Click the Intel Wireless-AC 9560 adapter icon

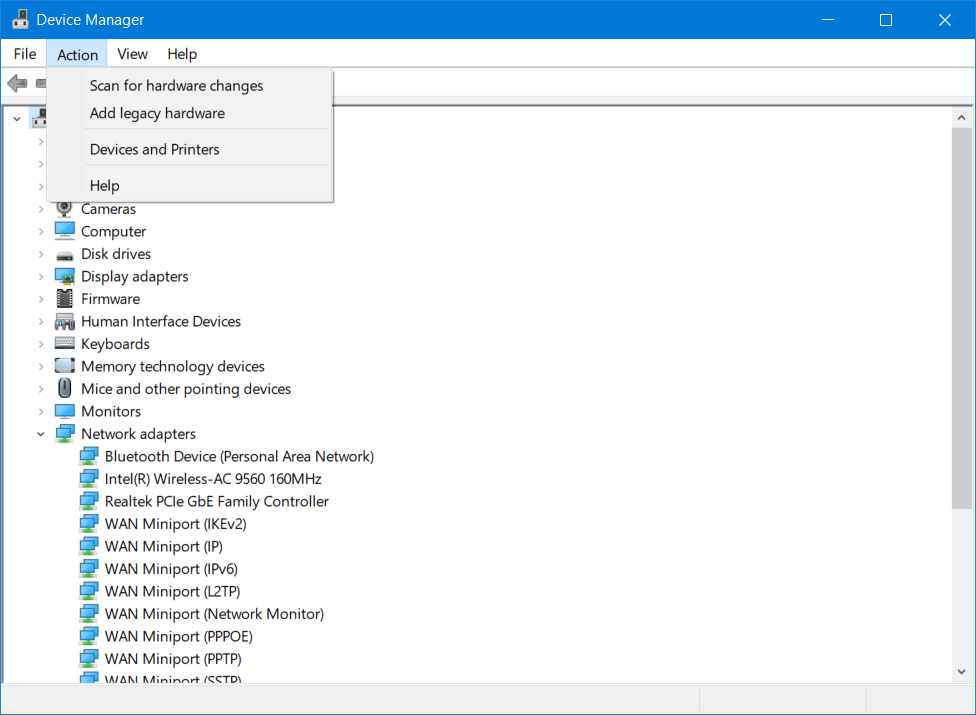[x=88, y=479]
